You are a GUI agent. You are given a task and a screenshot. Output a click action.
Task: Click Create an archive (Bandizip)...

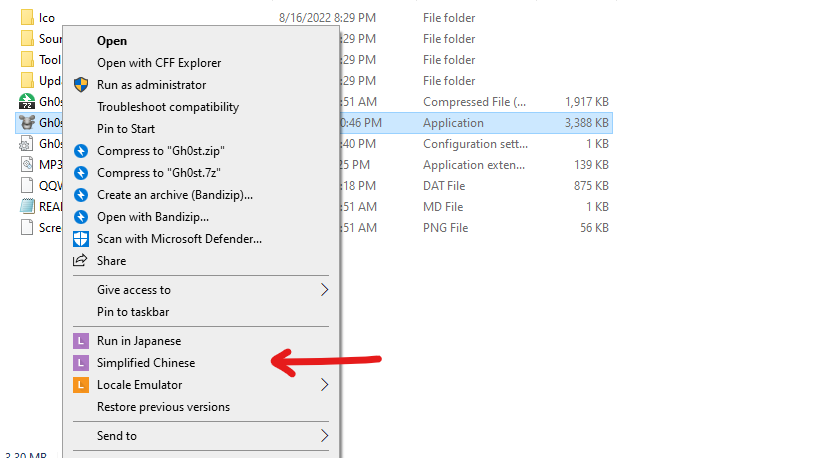(174, 195)
